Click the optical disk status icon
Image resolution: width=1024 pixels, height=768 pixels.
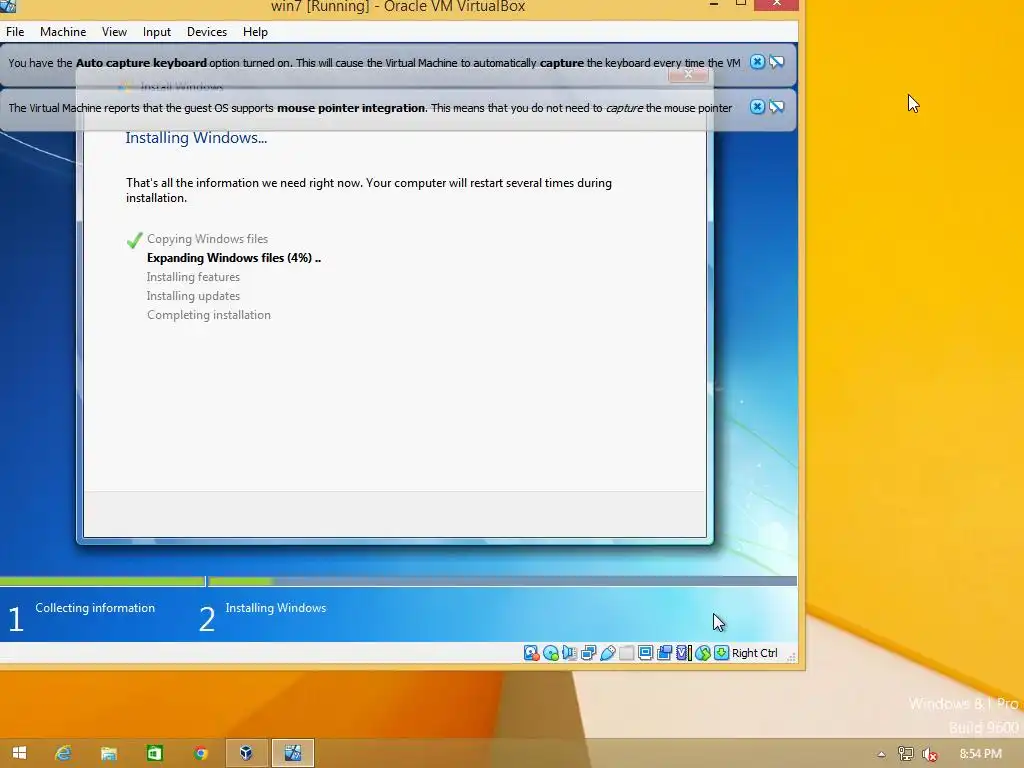click(551, 653)
